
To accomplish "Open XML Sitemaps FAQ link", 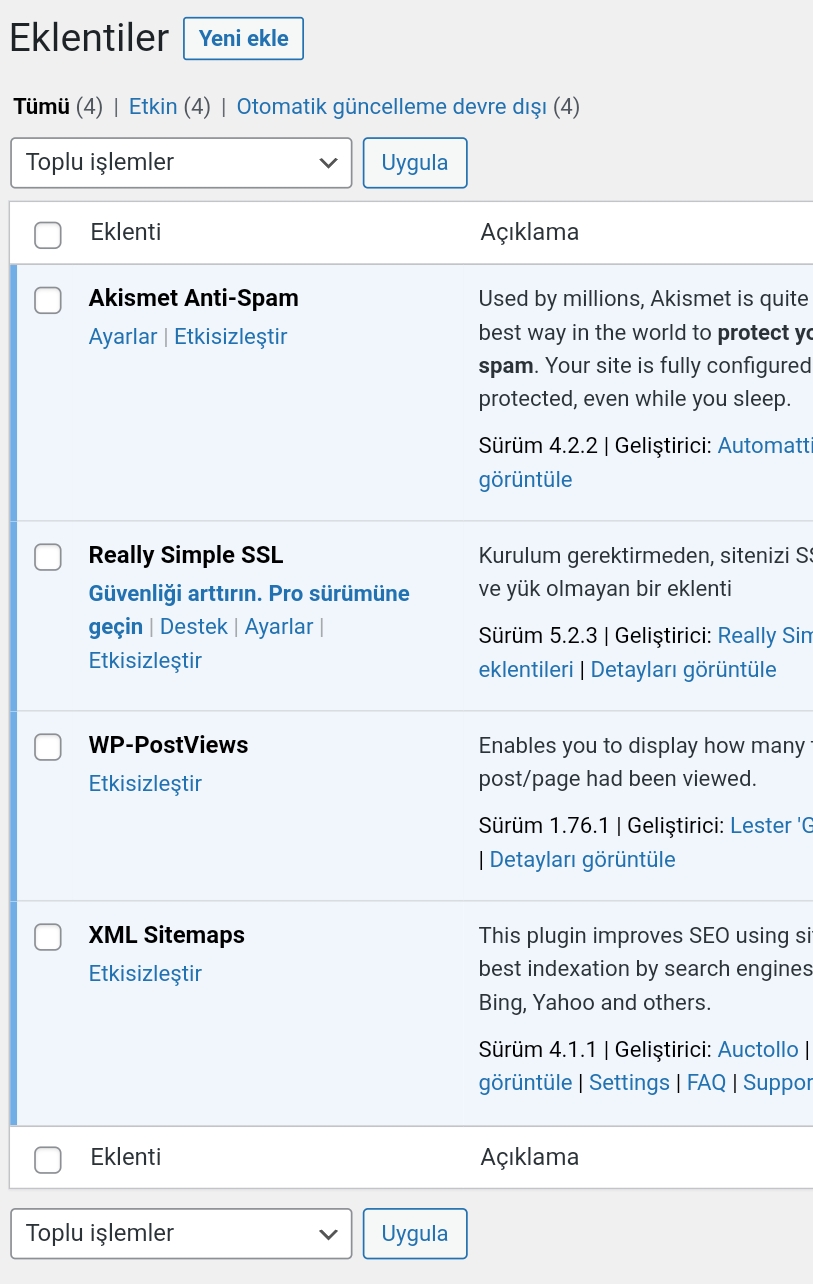I will click(x=706, y=1083).
